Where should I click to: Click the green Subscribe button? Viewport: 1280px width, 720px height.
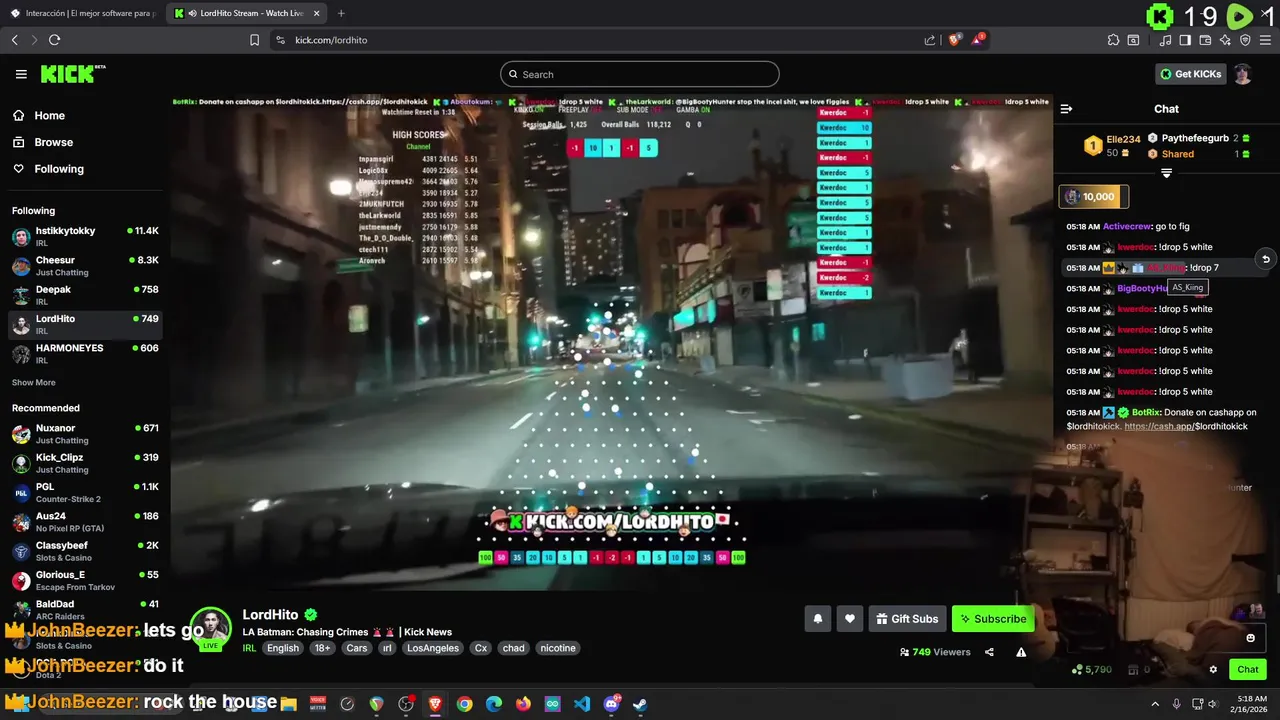[993, 619]
